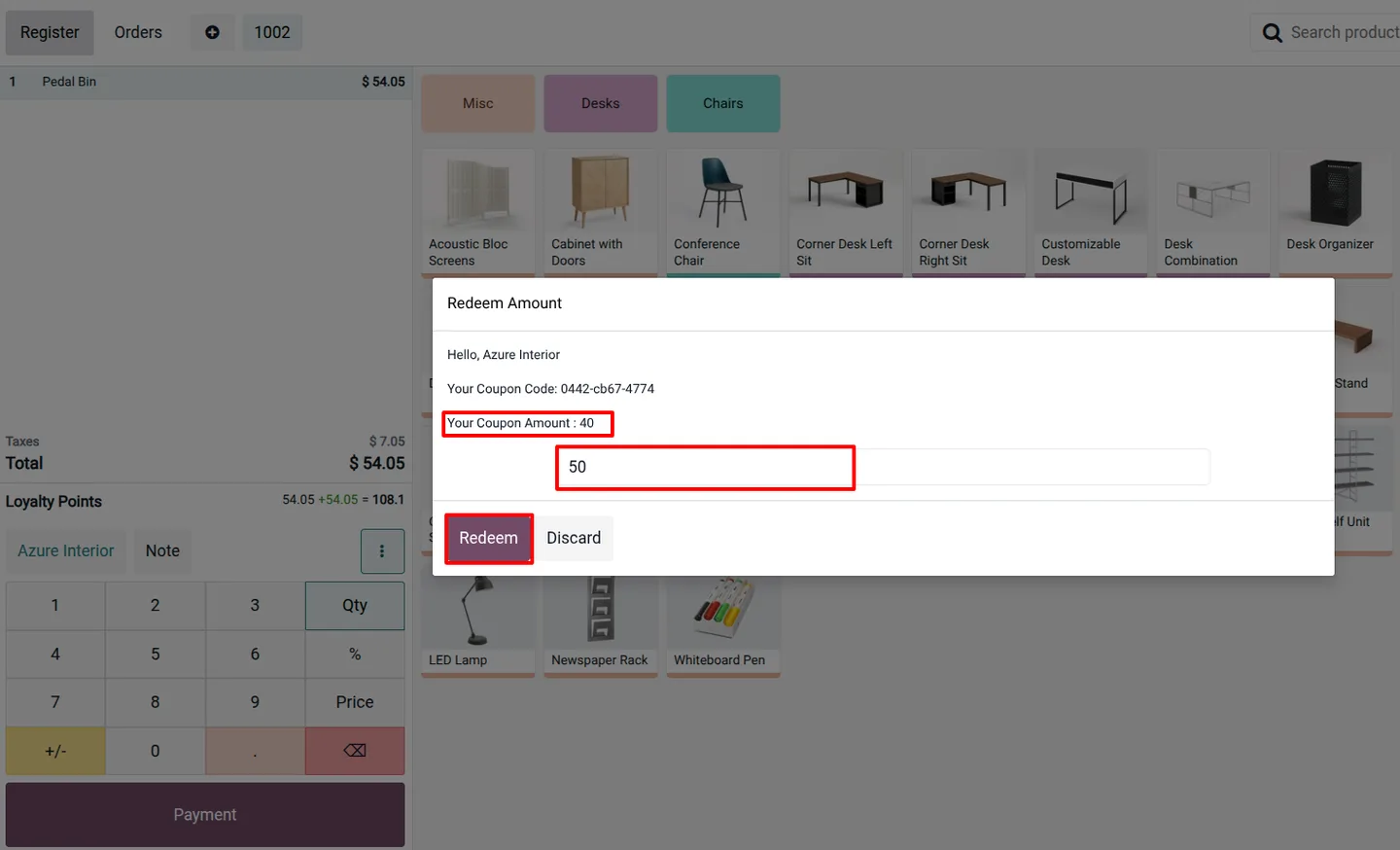Click the new order plus icon
1400x850 pixels.
[212, 32]
